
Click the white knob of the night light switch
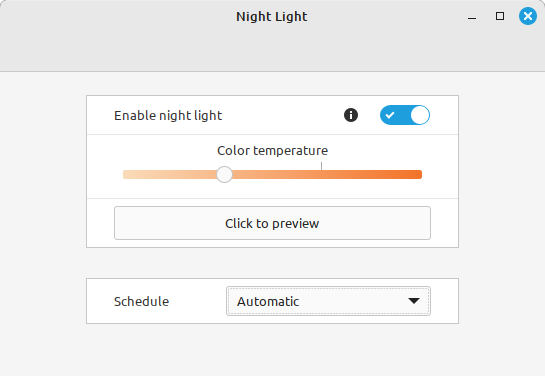(420, 115)
